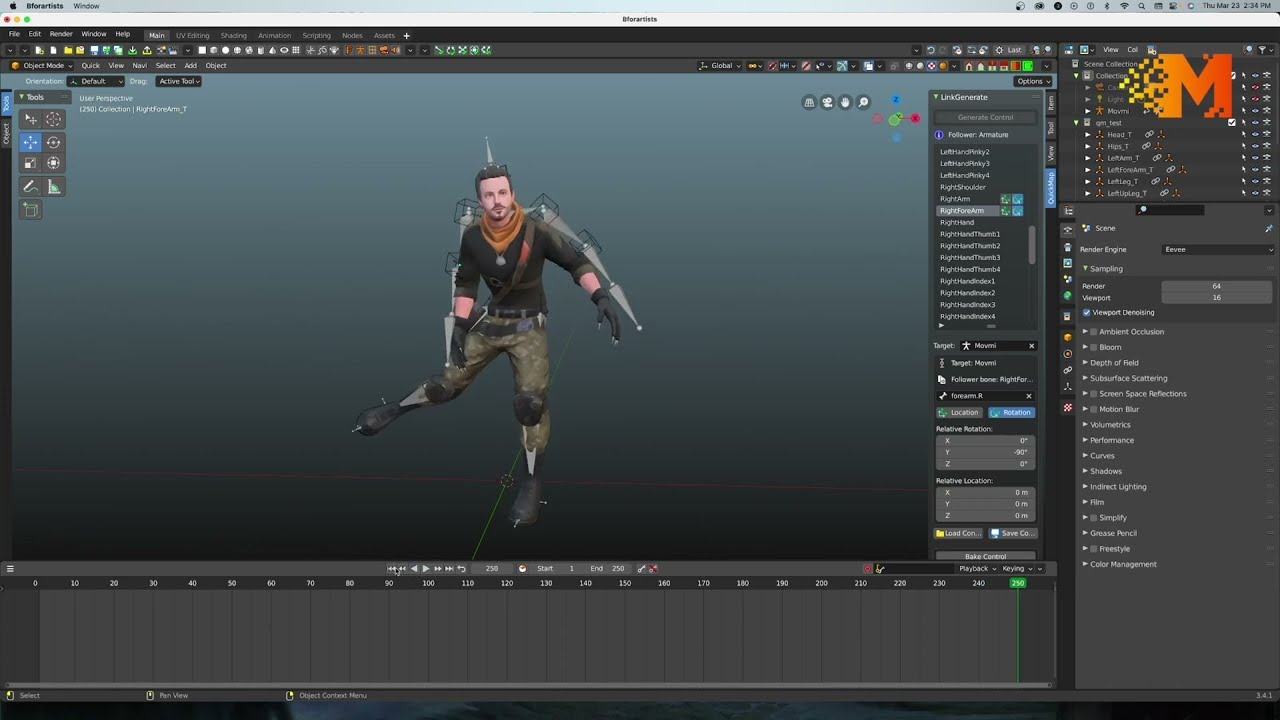The image size is (1280, 720).
Task: Enable the Simplify checkbox
Action: [x=1094, y=517]
